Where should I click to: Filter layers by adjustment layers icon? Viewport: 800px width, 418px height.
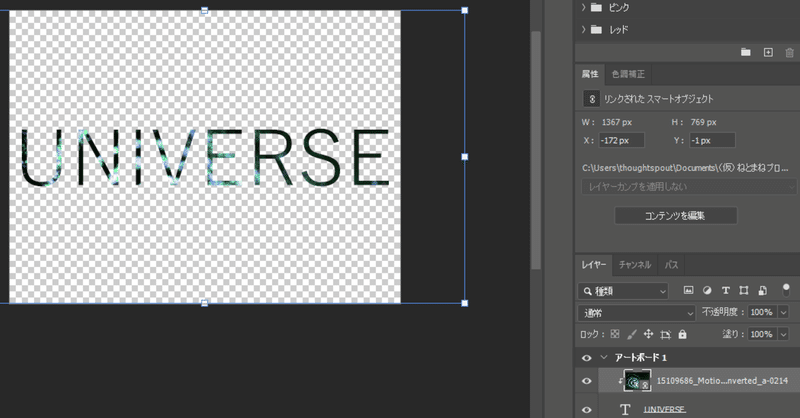point(707,290)
